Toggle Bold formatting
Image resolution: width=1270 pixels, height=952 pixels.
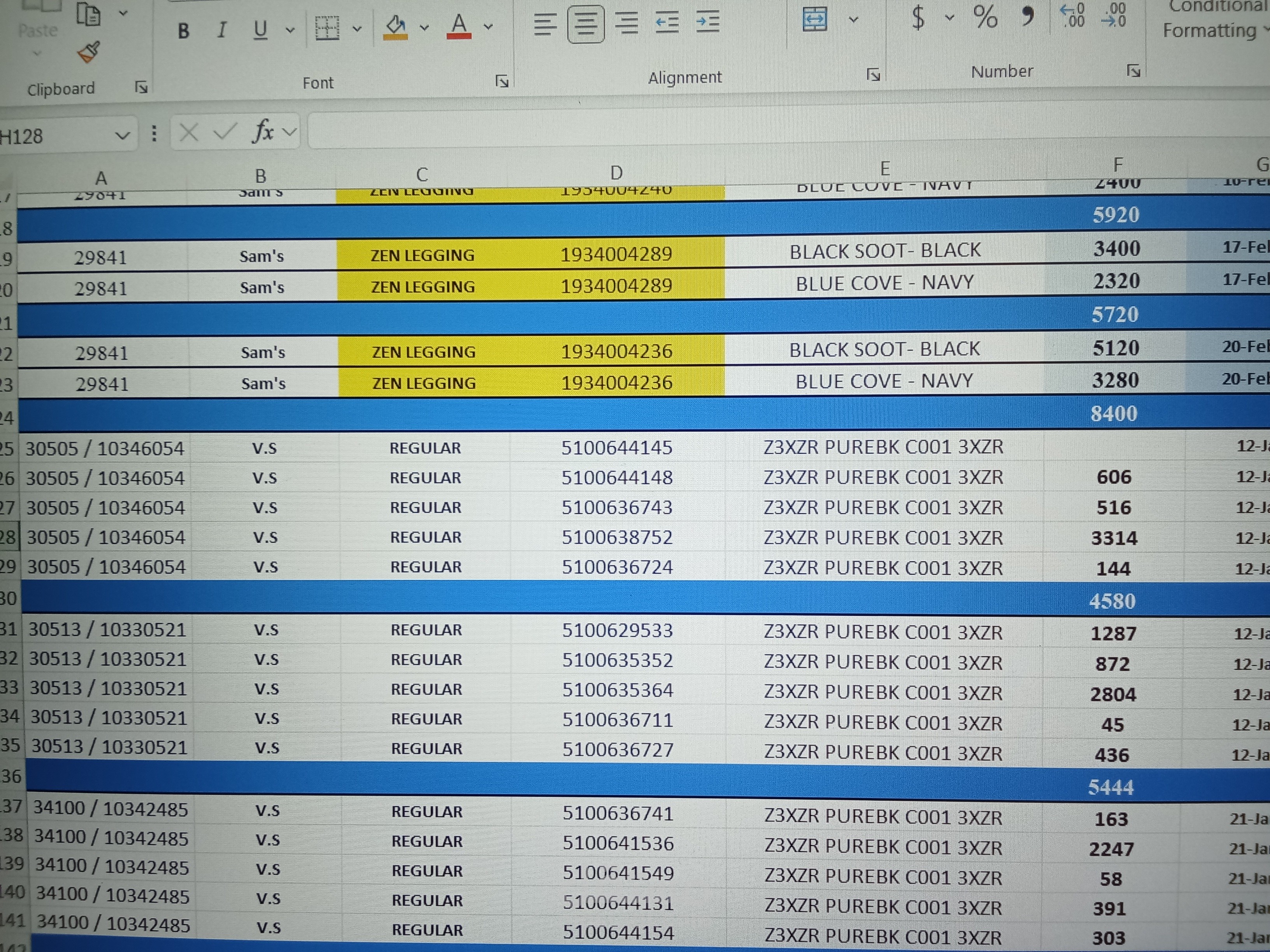[183, 30]
